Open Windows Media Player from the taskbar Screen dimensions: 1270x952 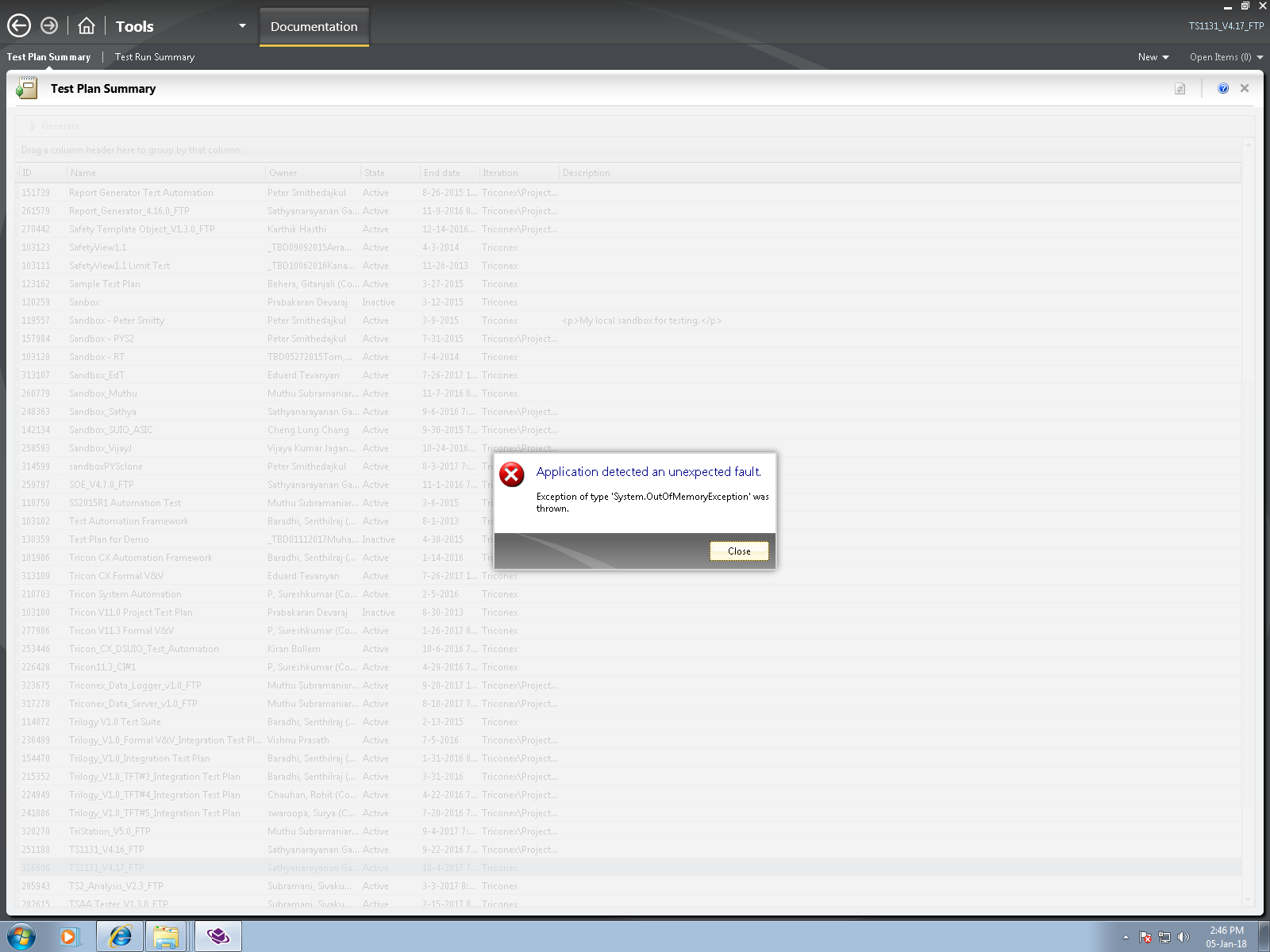point(69,937)
